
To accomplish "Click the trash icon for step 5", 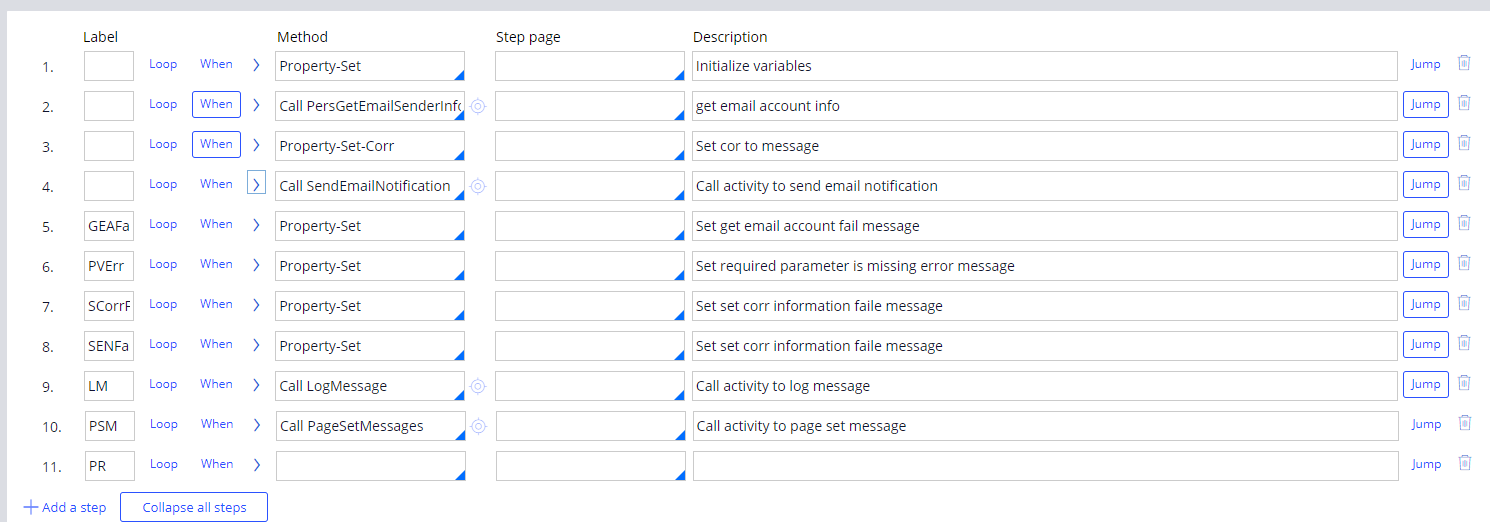I will pos(1464,223).
